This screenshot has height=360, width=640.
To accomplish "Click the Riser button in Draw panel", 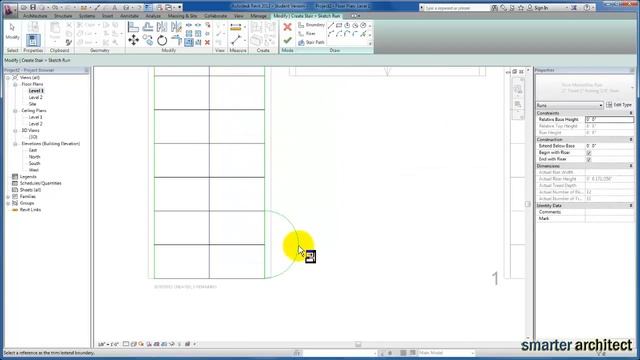I will pyautogui.click(x=307, y=34).
